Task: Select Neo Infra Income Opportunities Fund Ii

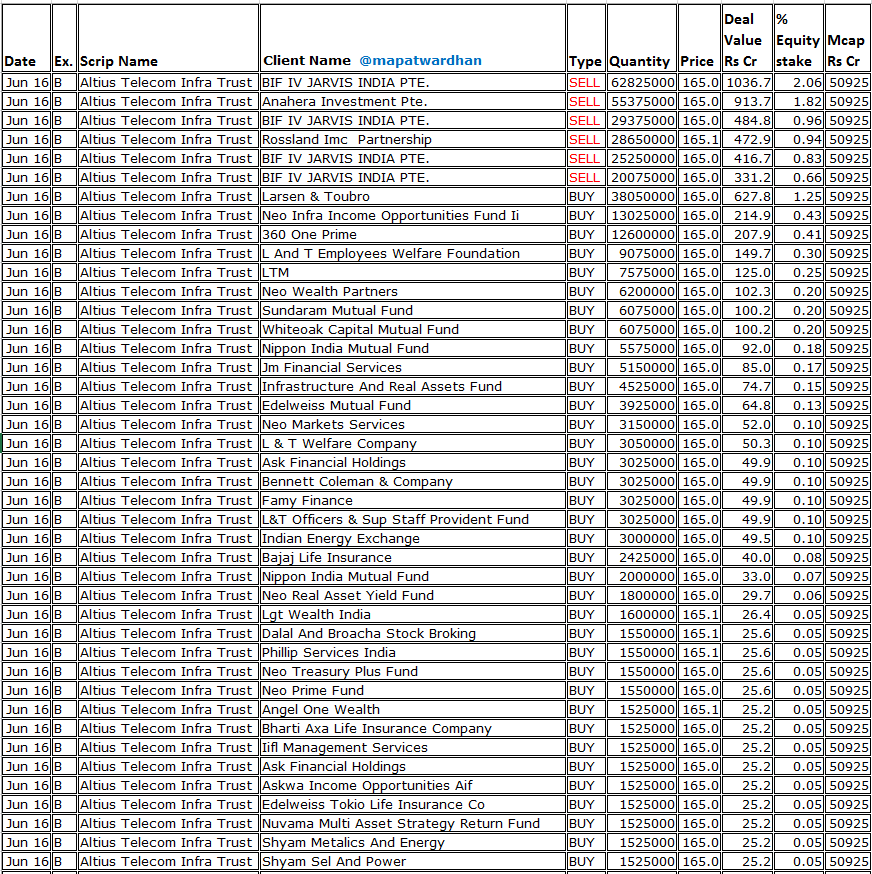Action: pos(413,215)
